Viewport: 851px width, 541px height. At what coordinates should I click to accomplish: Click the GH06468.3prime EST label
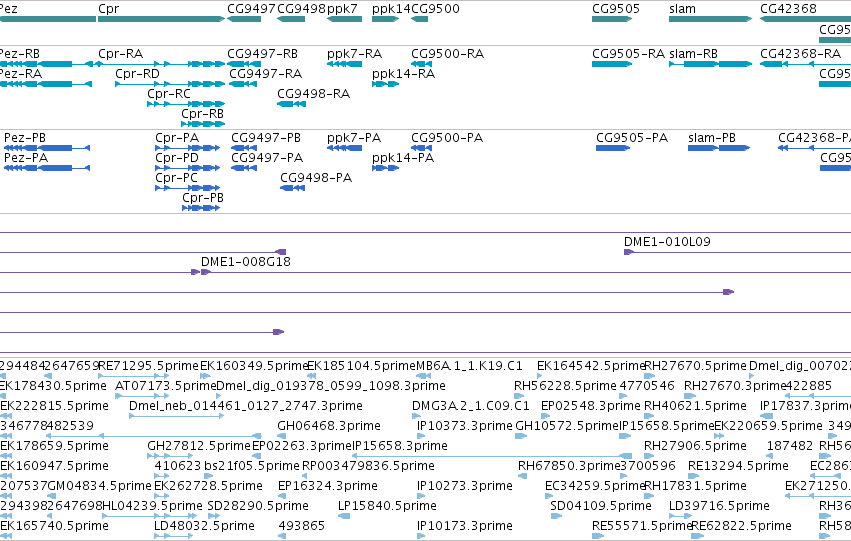click(x=329, y=426)
